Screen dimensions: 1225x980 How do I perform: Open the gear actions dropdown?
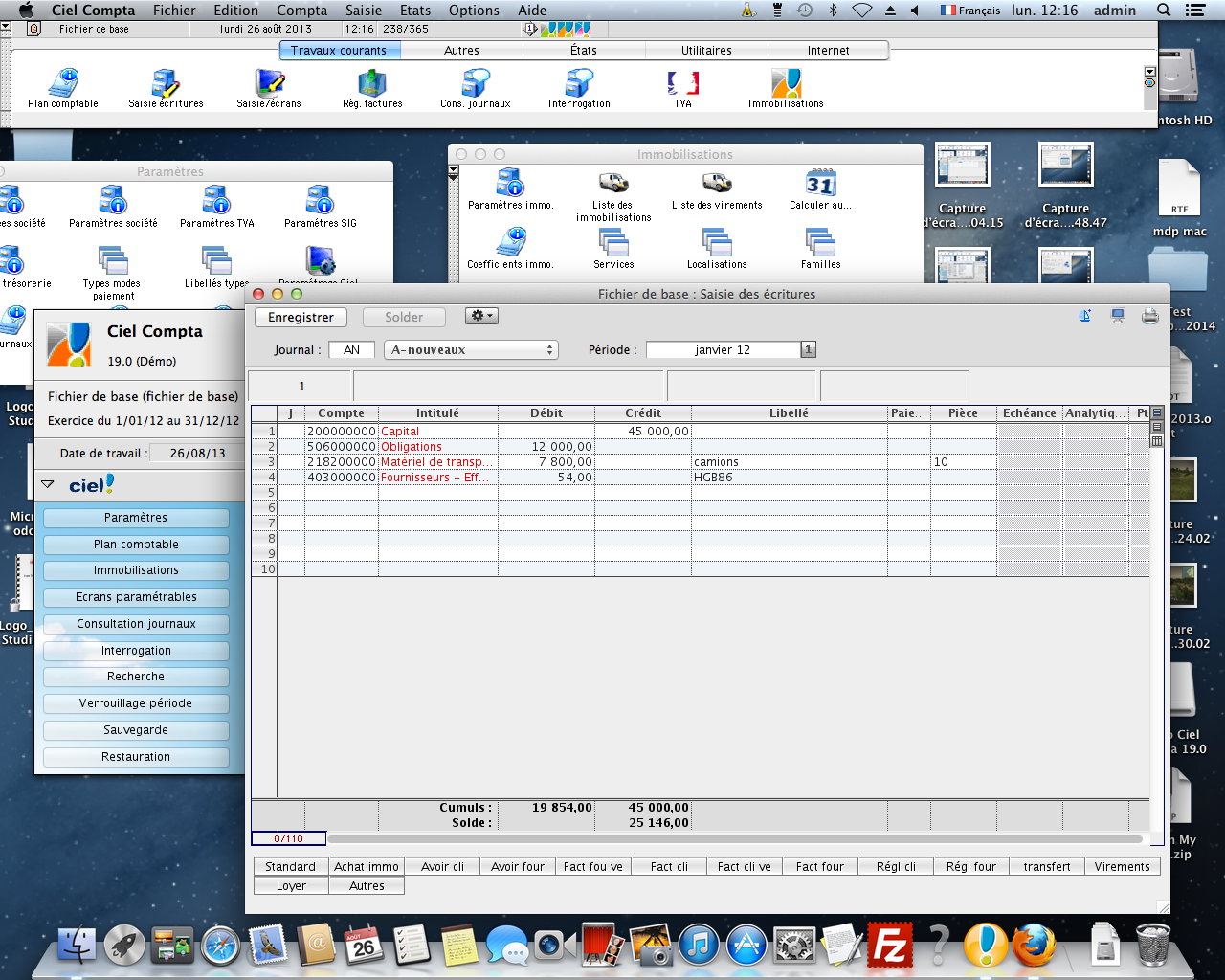tap(481, 316)
